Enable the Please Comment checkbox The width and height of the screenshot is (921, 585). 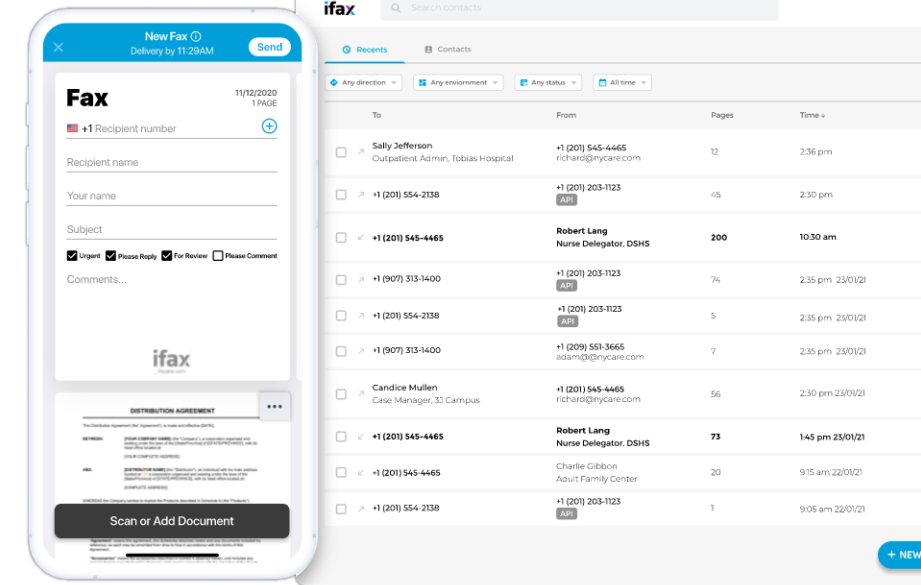coord(218,255)
